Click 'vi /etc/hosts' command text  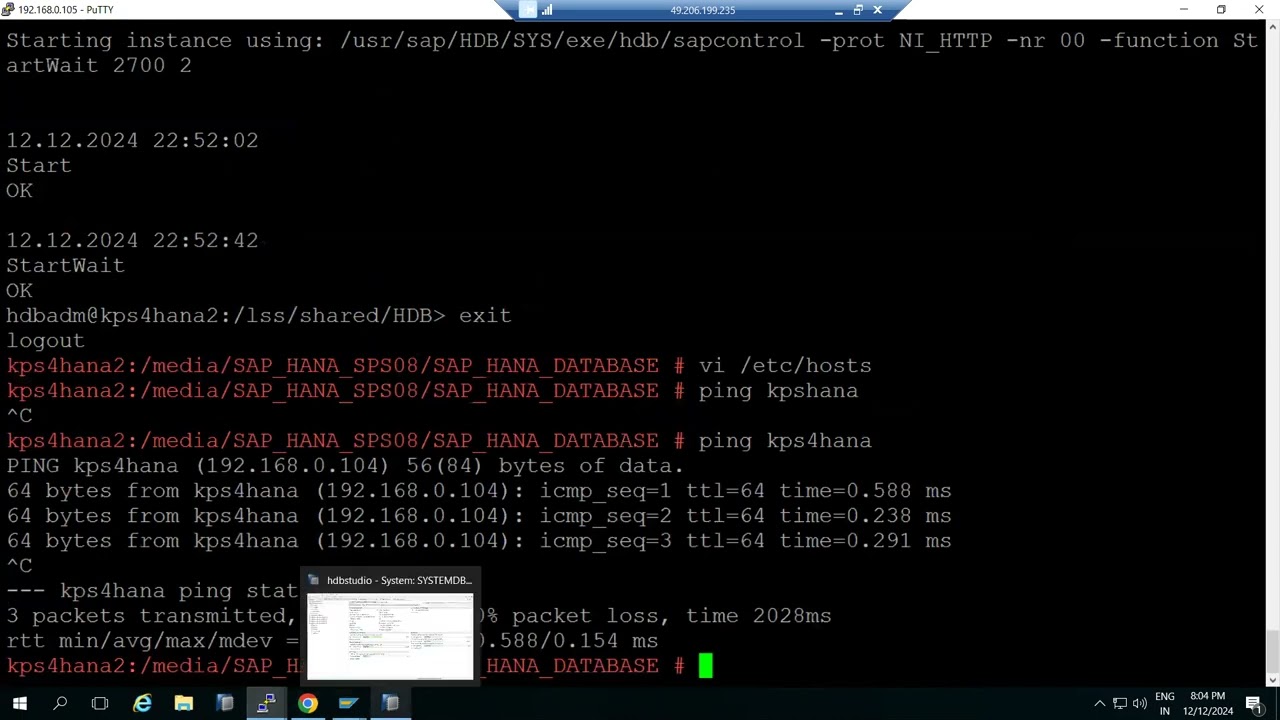tap(785, 366)
